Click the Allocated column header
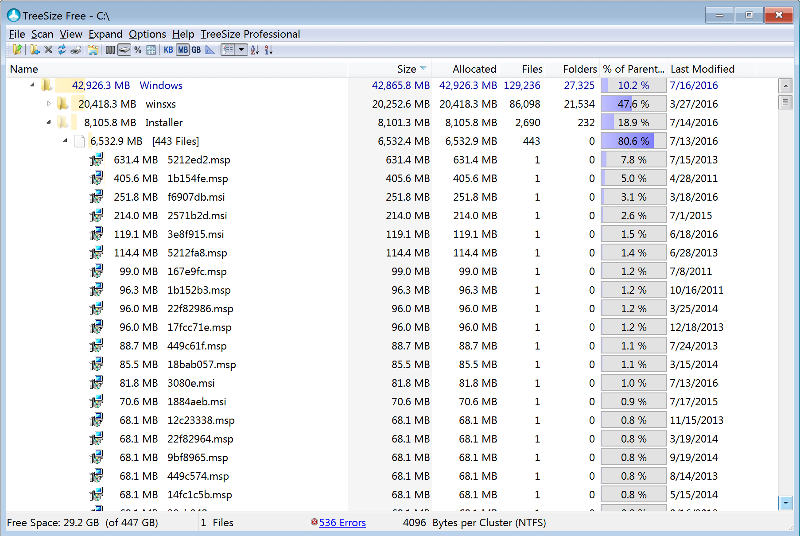Image resolution: width=800 pixels, height=536 pixels. point(466,69)
